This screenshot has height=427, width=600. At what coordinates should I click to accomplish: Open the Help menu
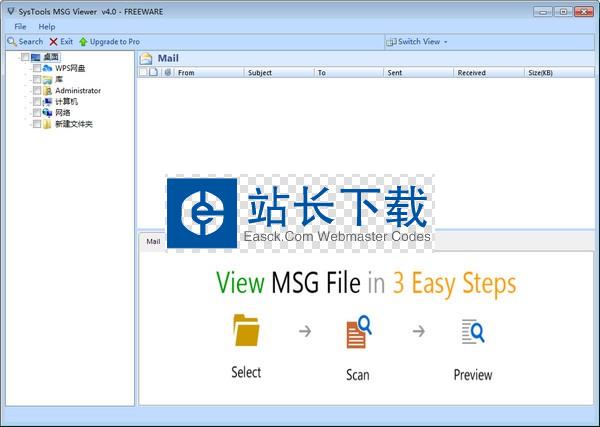pos(47,27)
